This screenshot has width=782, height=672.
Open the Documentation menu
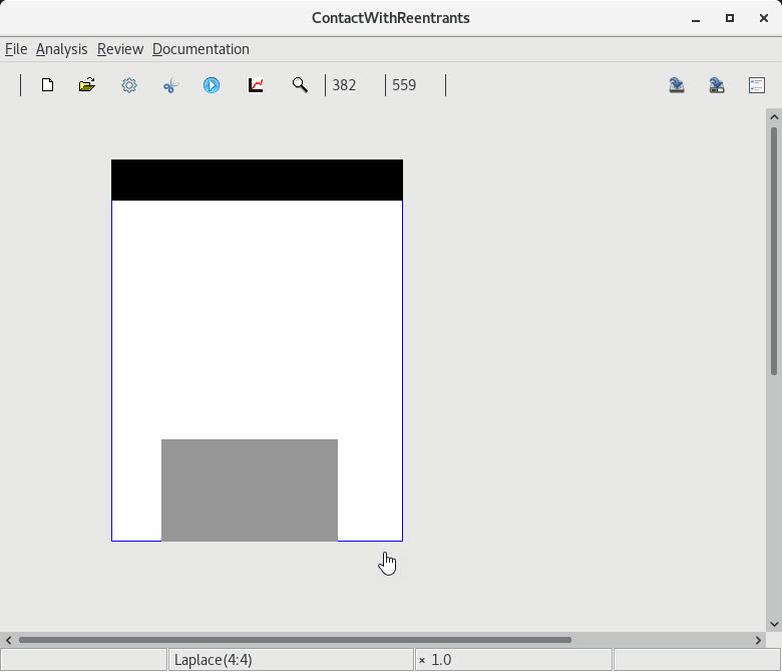200,49
